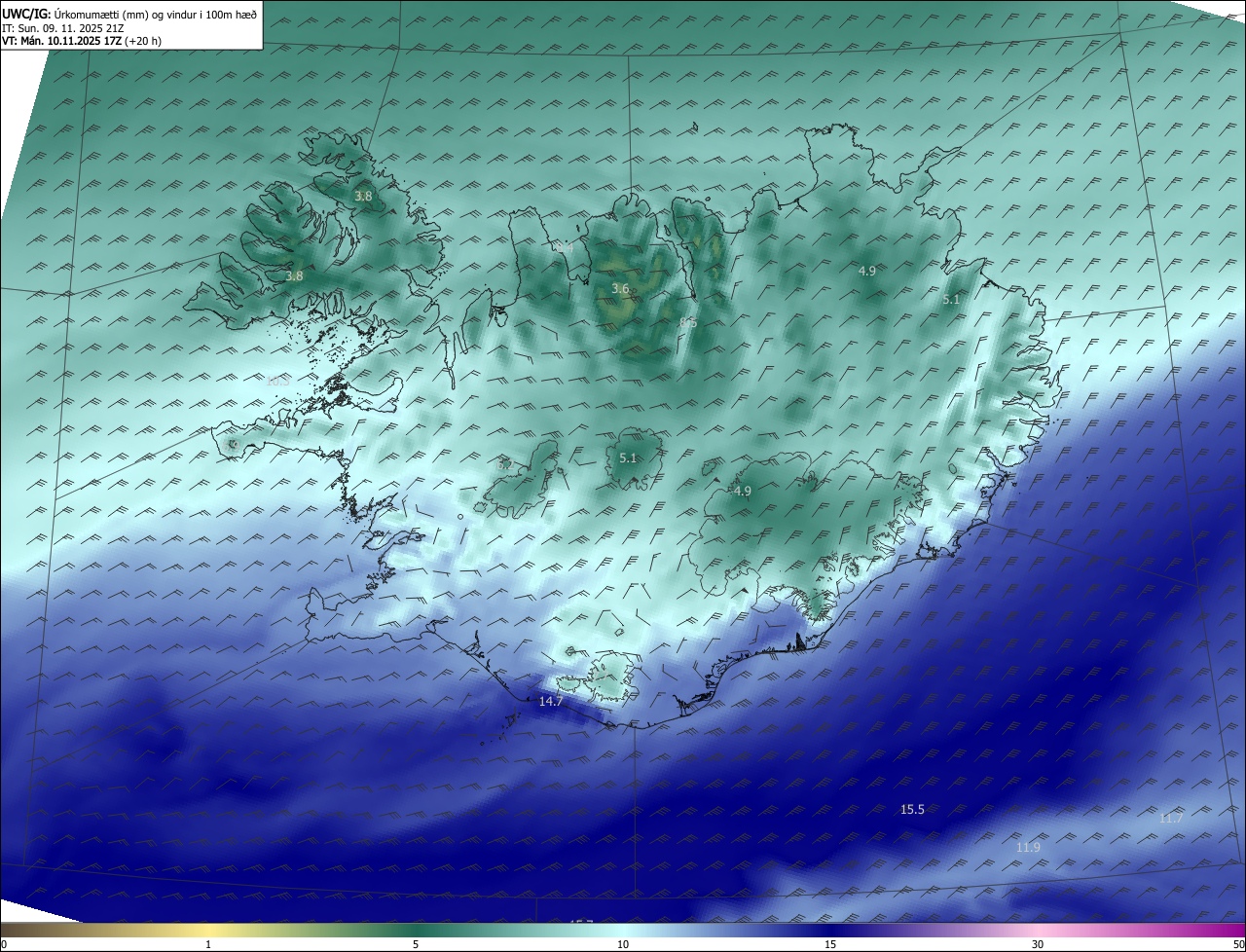Select the colour scale tick labelled 30
1246x952 pixels.
tap(1038, 944)
